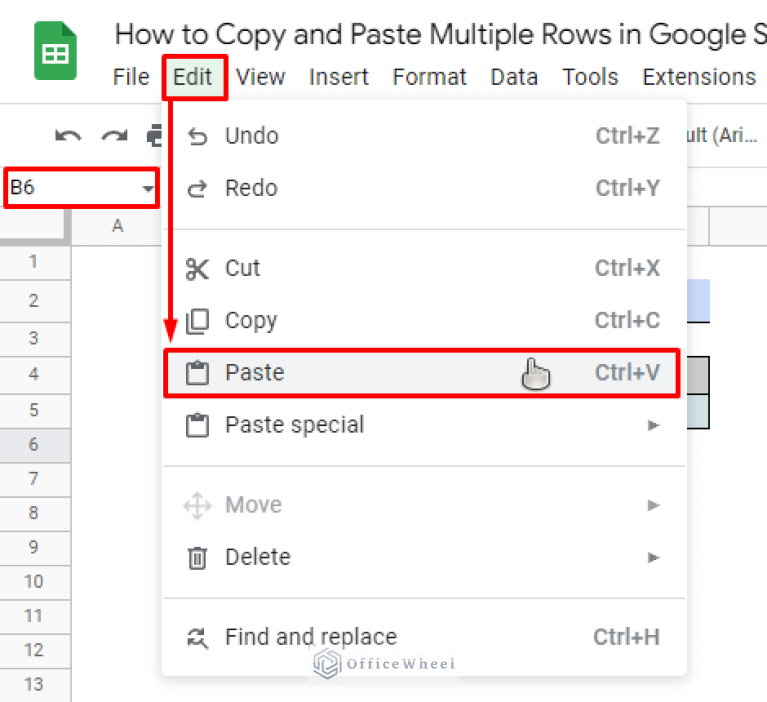Image resolution: width=767 pixels, height=702 pixels.
Task: Open the Format menu
Action: pos(429,77)
